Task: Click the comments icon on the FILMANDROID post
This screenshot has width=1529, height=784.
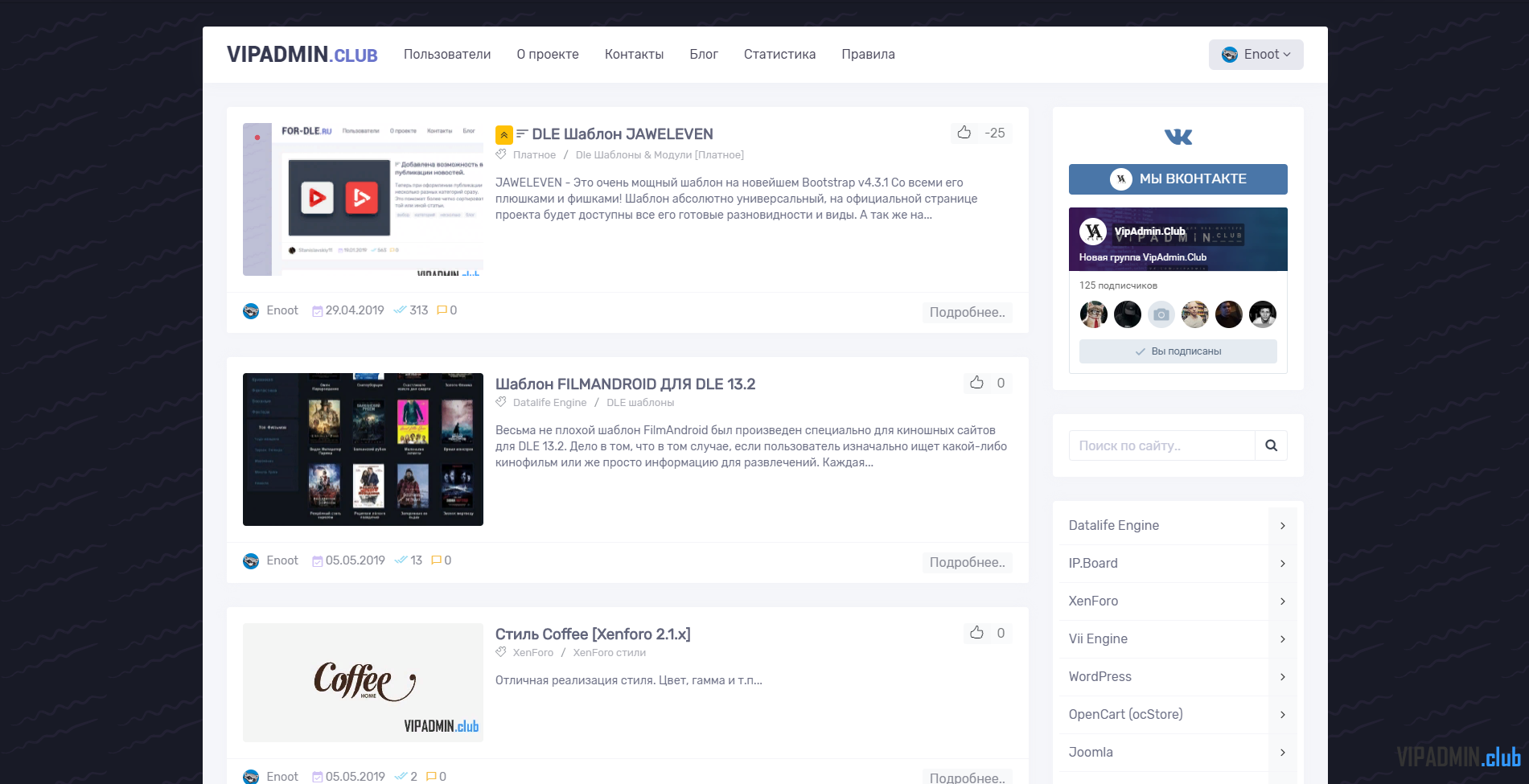Action: [x=436, y=560]
